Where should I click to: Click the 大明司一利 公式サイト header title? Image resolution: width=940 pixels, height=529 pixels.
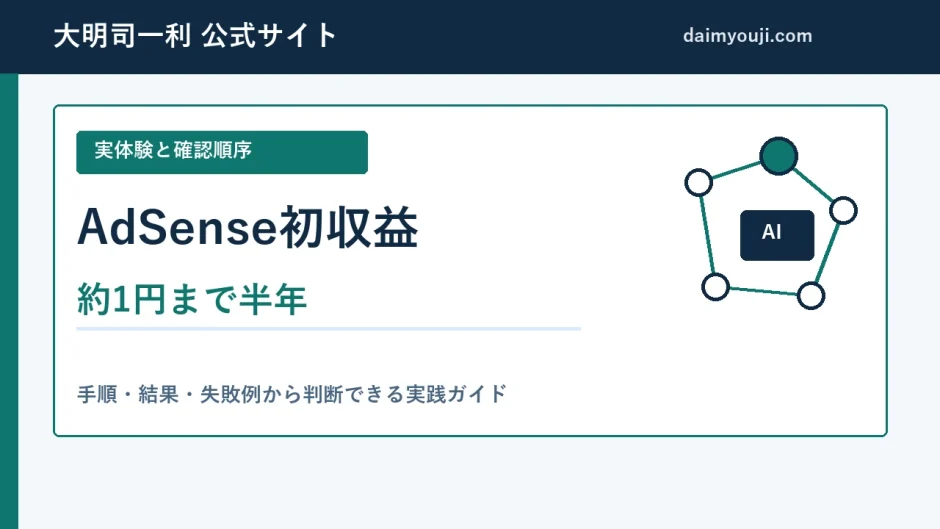click(195, 35)
